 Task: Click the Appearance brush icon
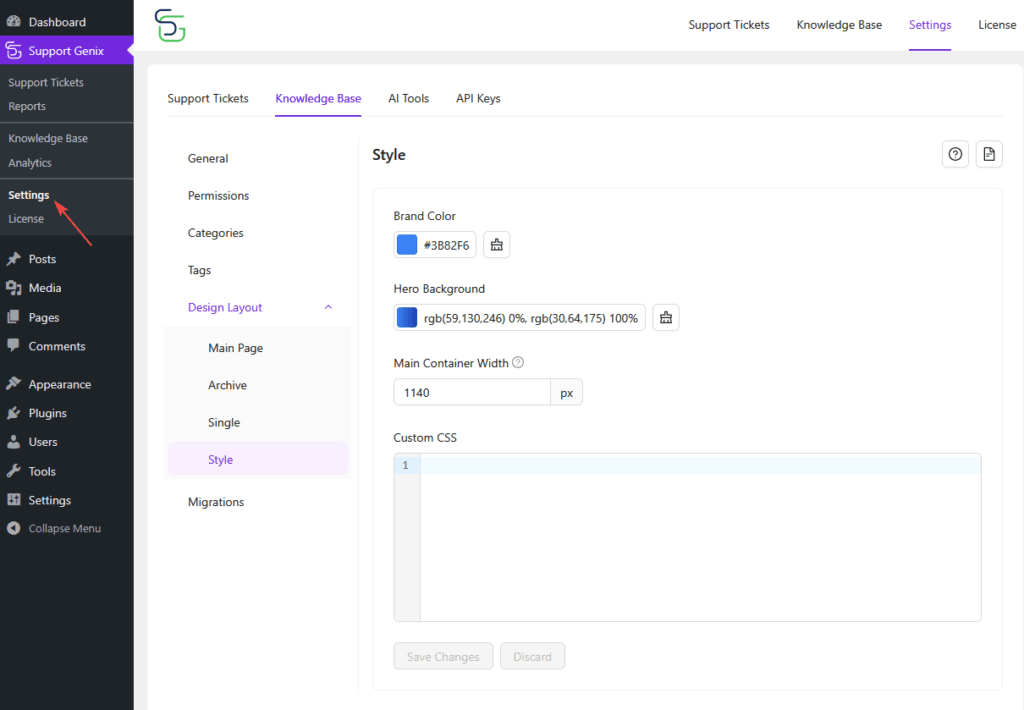tap(14, 383)
